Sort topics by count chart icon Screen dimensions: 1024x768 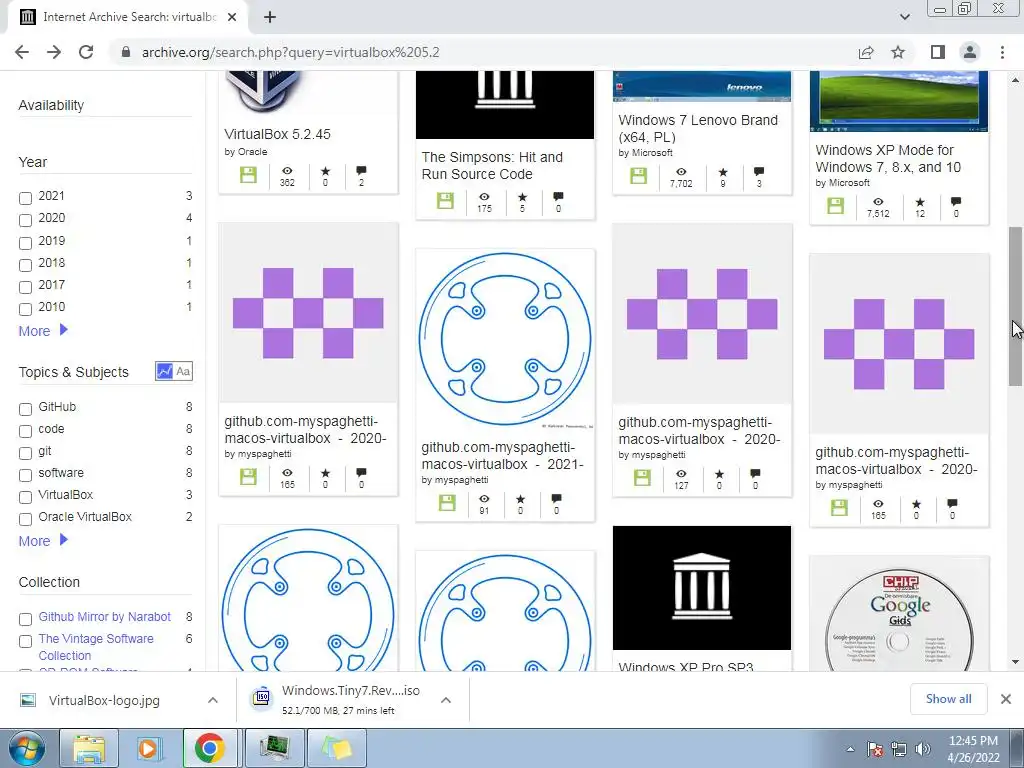164,371
